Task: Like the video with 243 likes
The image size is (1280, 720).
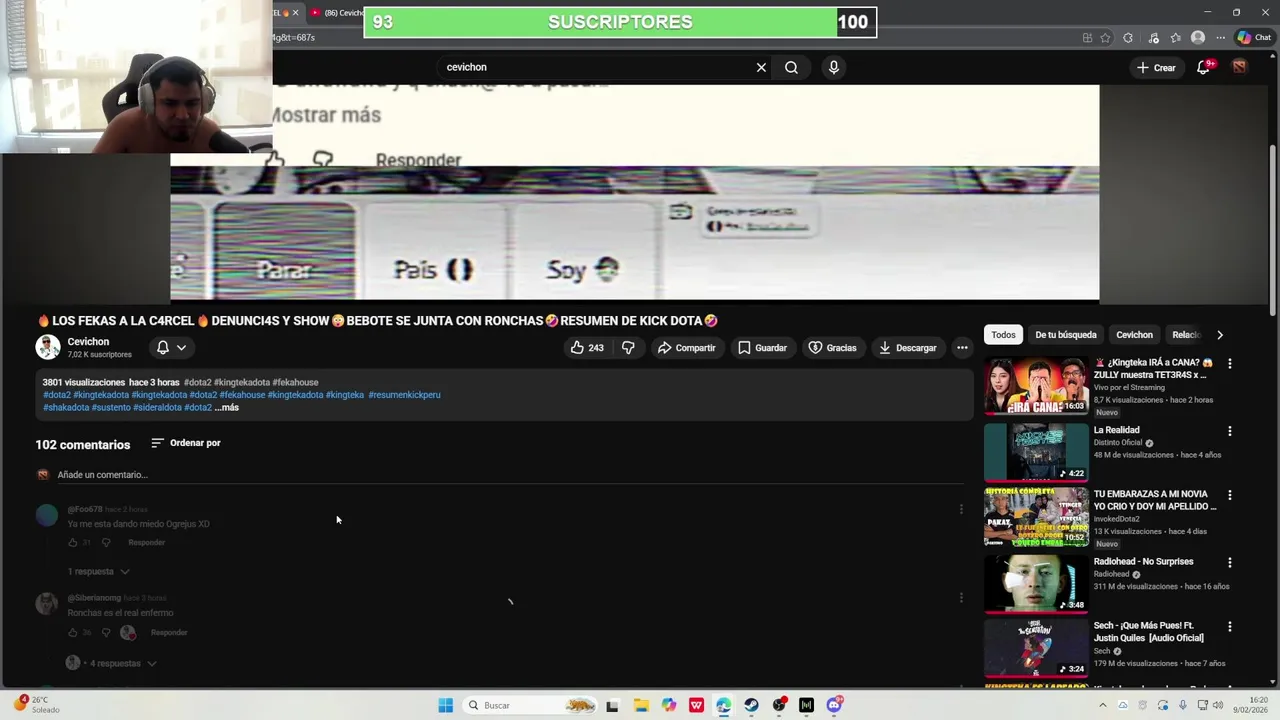Action: 587,348
